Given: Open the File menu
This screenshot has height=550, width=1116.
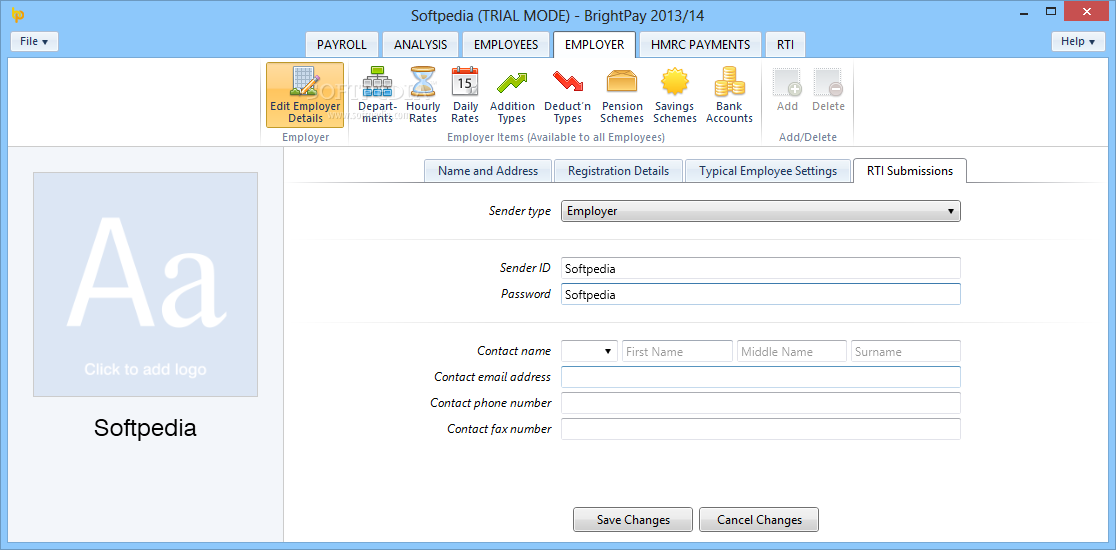Looking at the screenshot, I should click(x=34, y=41).
